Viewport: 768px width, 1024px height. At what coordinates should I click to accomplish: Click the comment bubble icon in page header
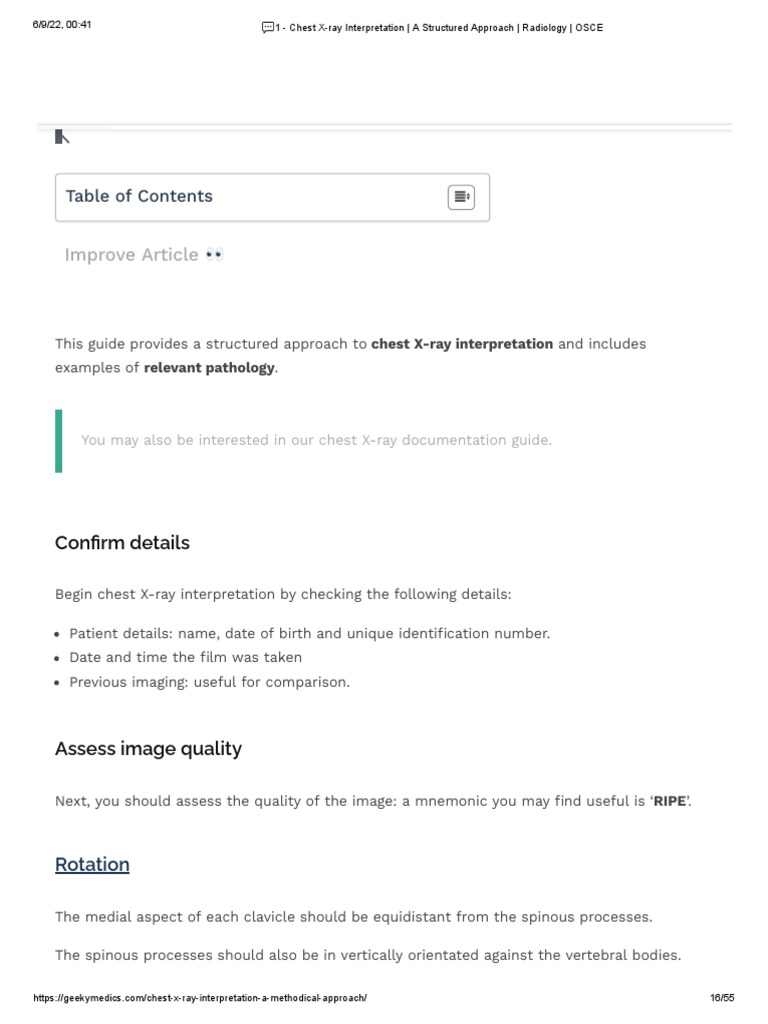[x=267, y=27]
